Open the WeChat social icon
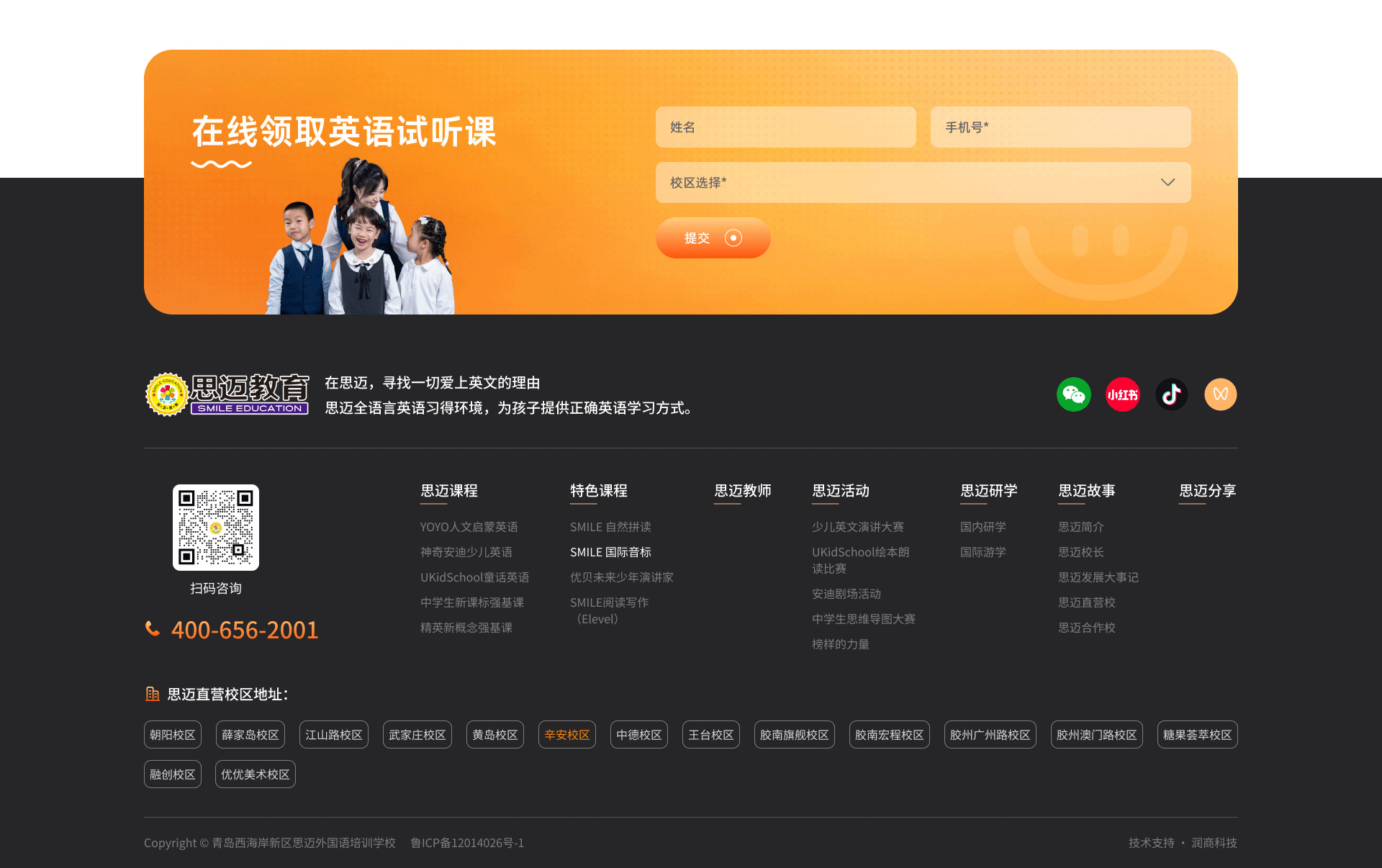1382x868 pixels. (x=1073, y=394)
